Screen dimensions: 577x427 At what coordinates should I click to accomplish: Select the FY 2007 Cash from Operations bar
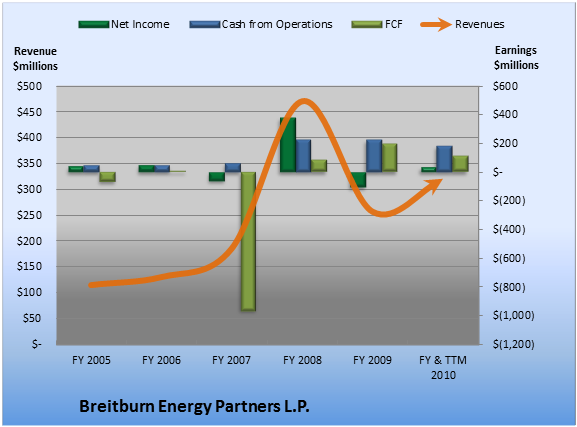[233, 168]
